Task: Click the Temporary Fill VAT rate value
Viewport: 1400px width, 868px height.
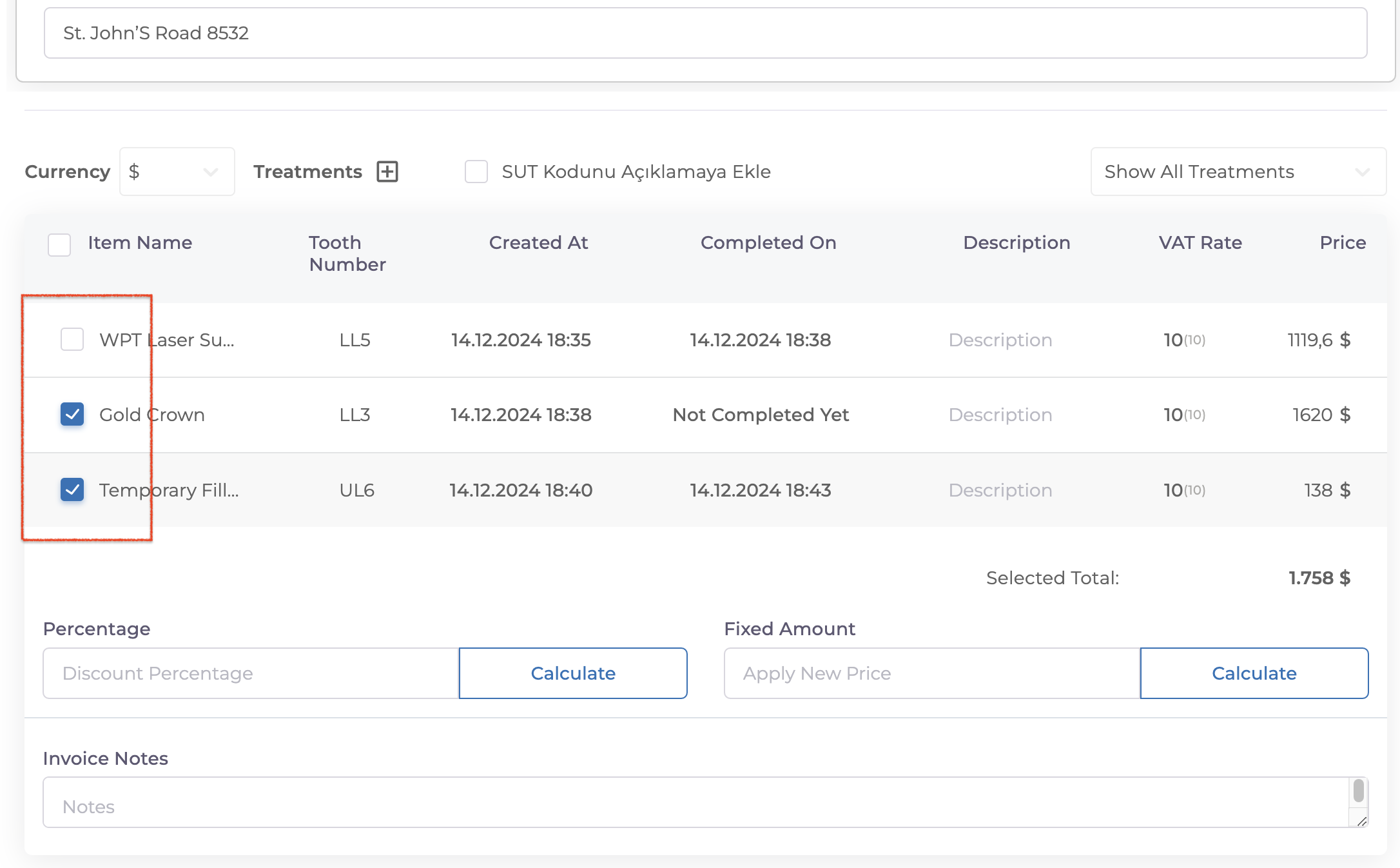Action: [x=1183, y=490]
